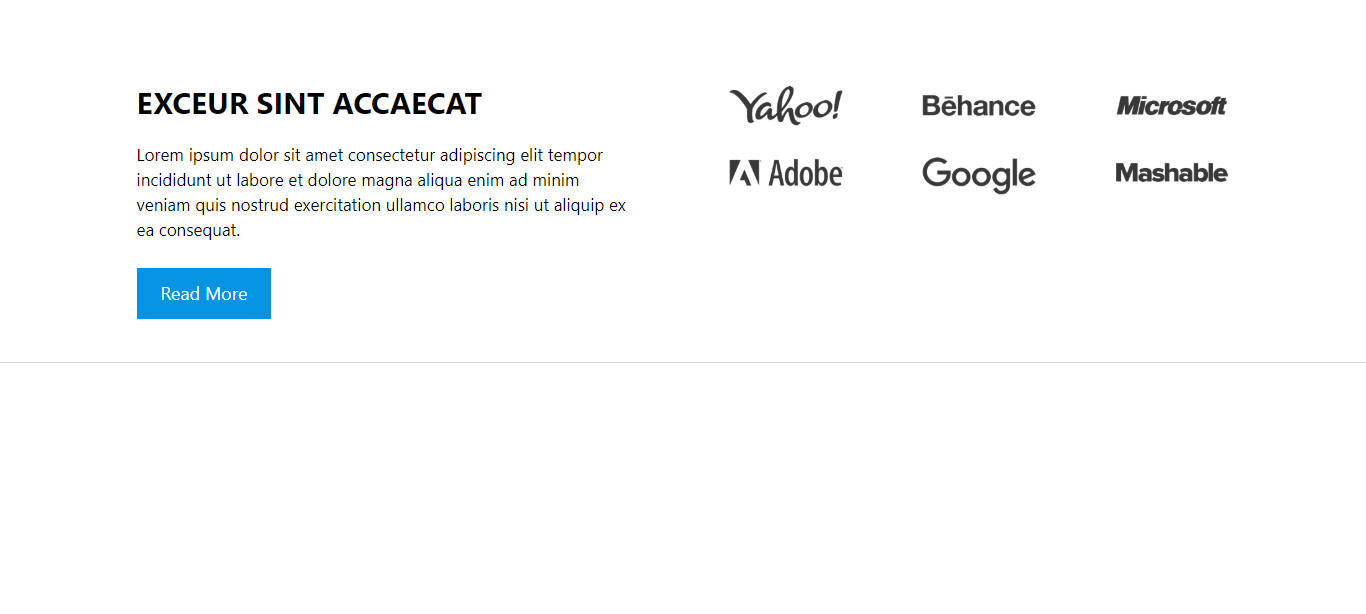Click "ea consequat." at the paragraph end
Image resolution: width=1366 pixels, height=614 pixels.
click(x=188, y=230)
